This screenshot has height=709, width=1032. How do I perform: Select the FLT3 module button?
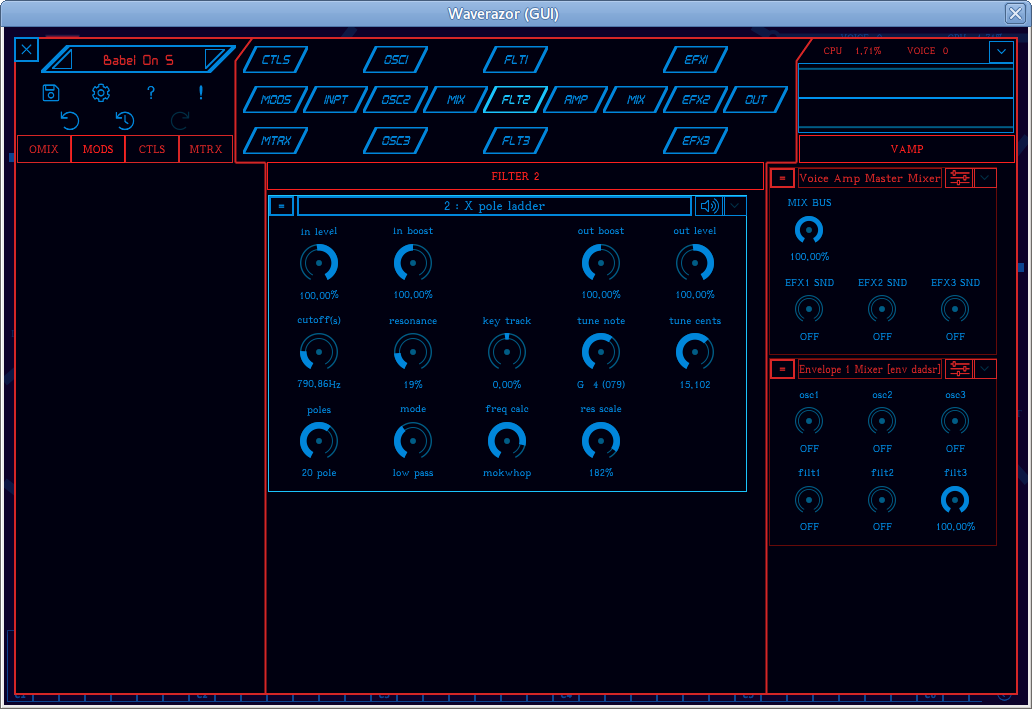[x=515, y=141]
